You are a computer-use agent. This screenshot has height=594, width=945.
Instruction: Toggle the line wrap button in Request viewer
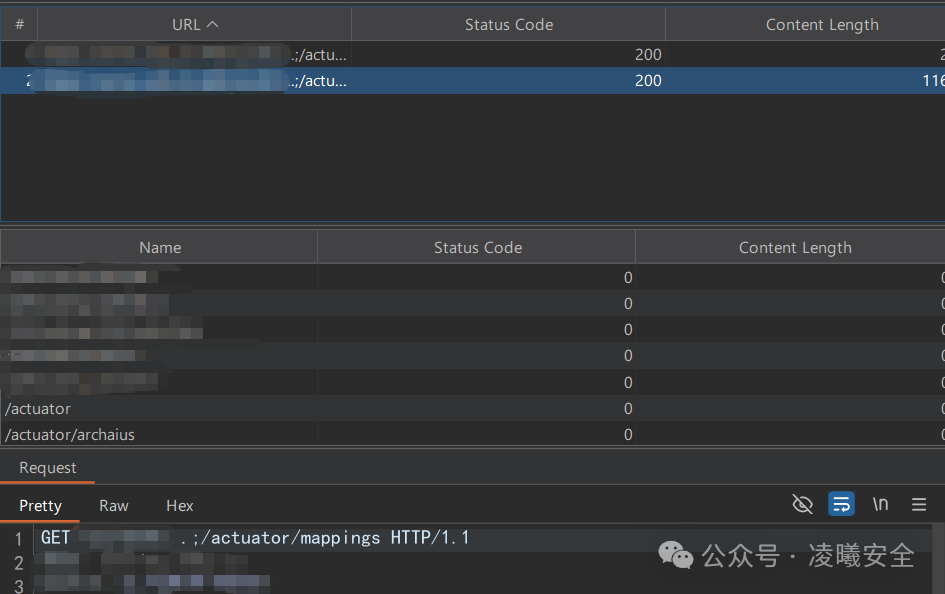point(841,504)
